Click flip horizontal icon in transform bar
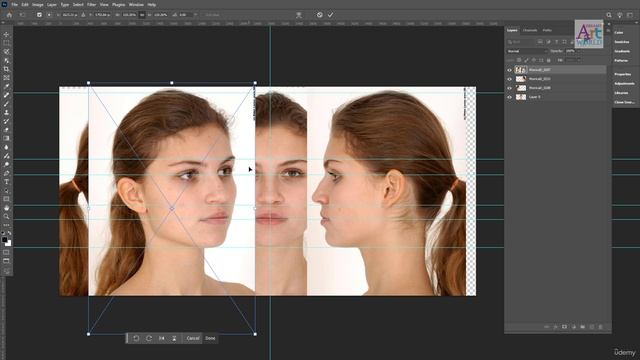Screen dimensions: 640x360 coord(162,338)
